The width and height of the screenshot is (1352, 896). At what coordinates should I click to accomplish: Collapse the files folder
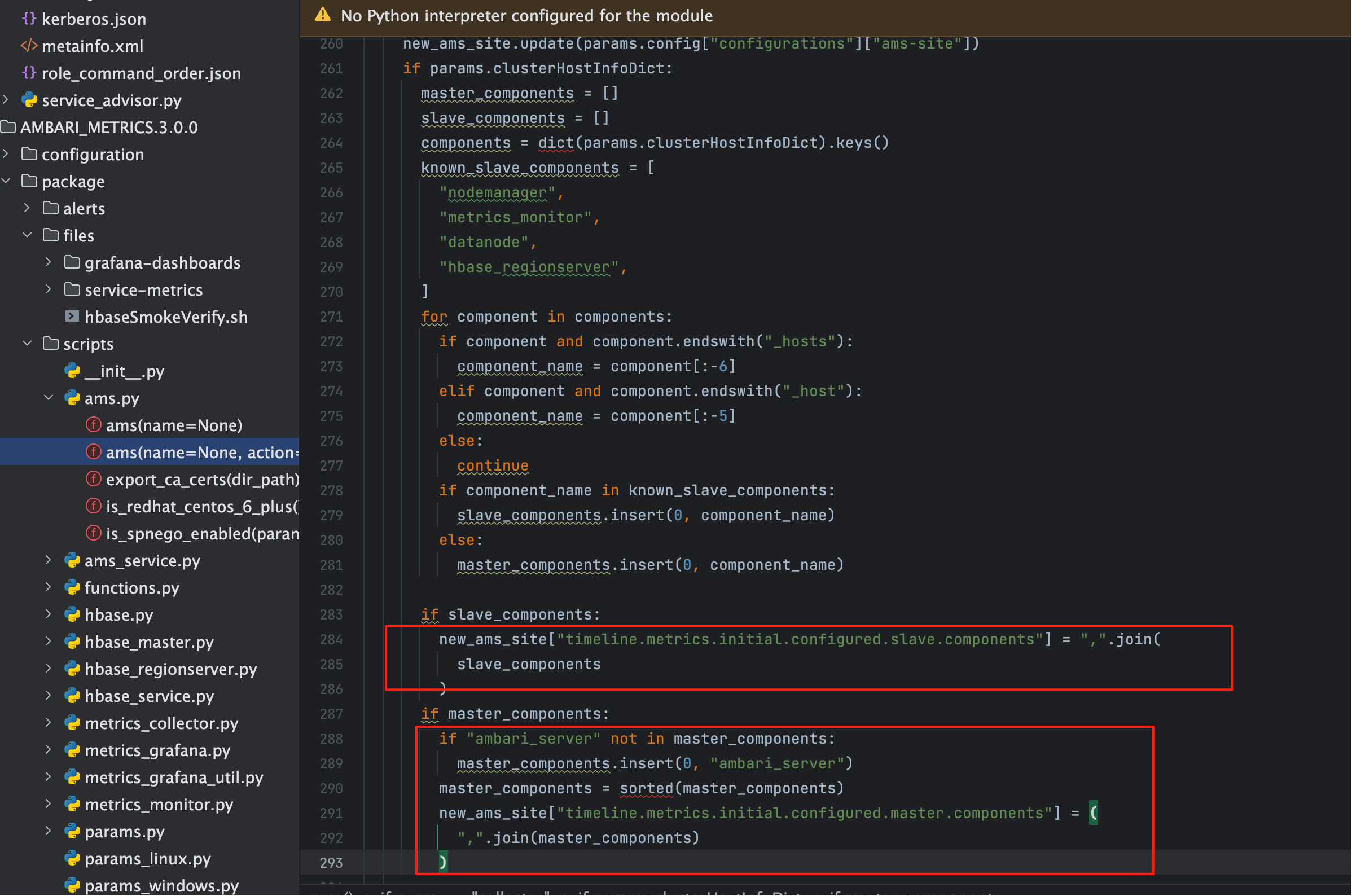(x=28, y=235)
